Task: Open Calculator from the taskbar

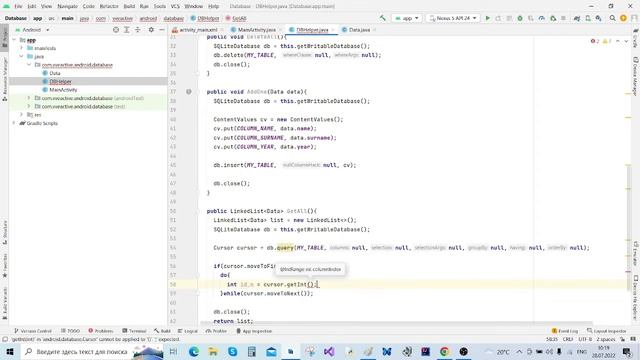Action: 252,351
